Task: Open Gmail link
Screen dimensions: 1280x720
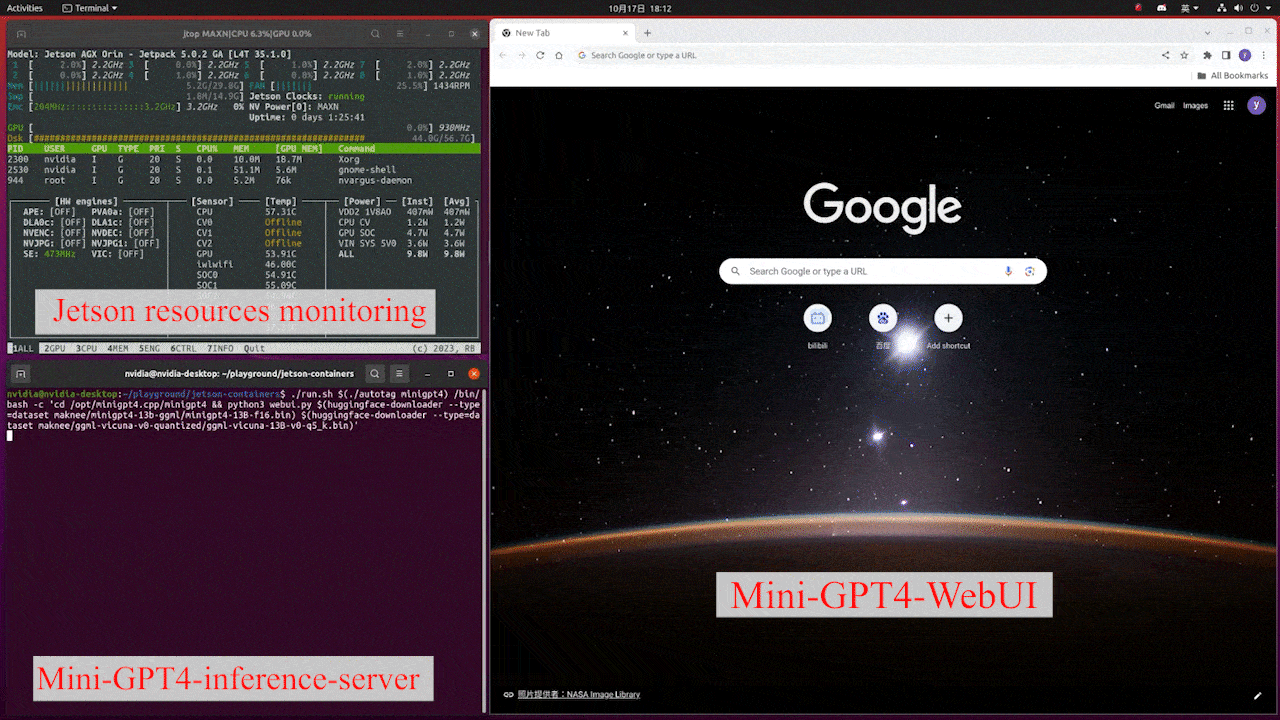Action: pos(1164,105)
